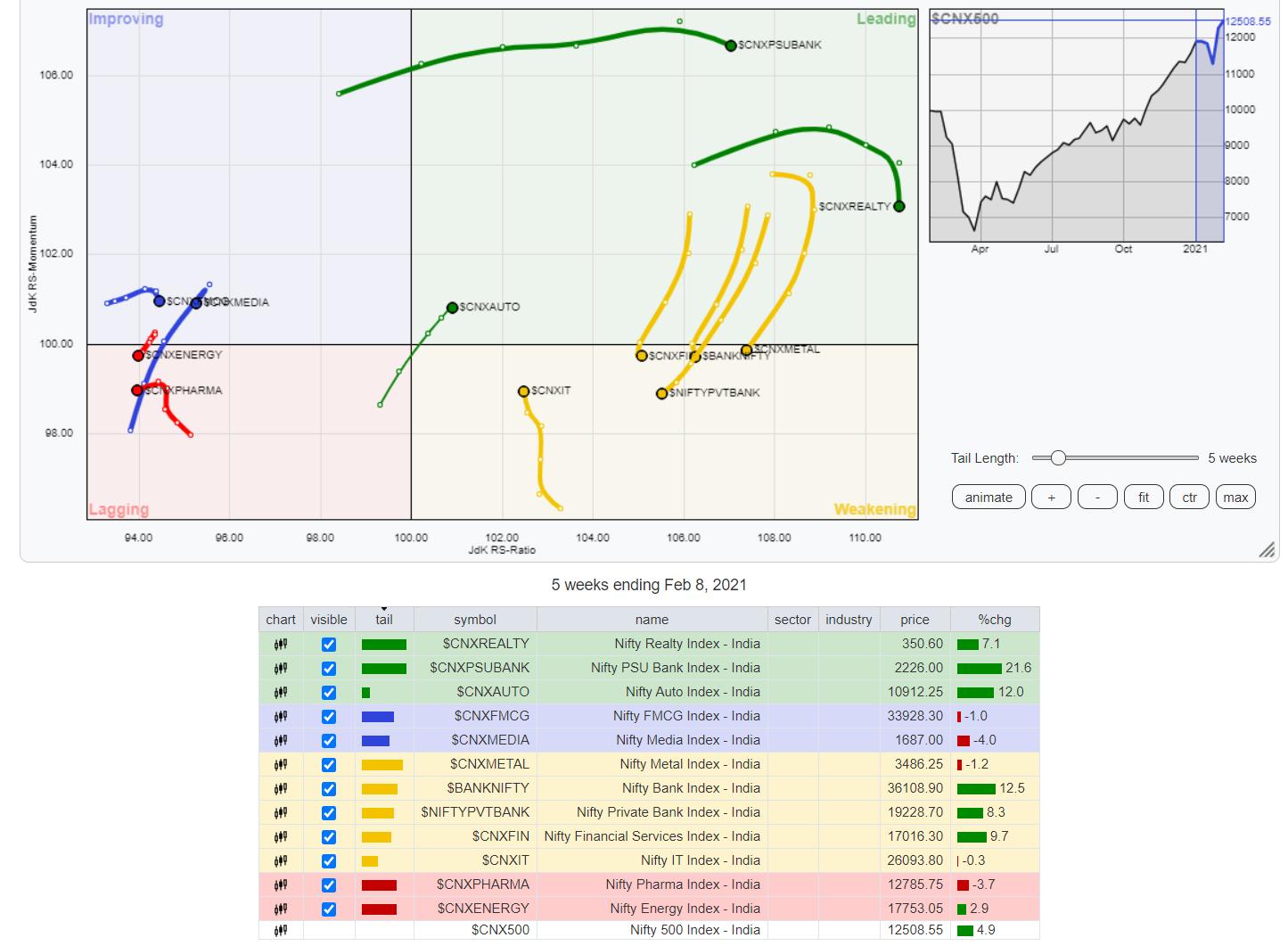
Task: Sort table by %chg column header
Action: [994, 620]
